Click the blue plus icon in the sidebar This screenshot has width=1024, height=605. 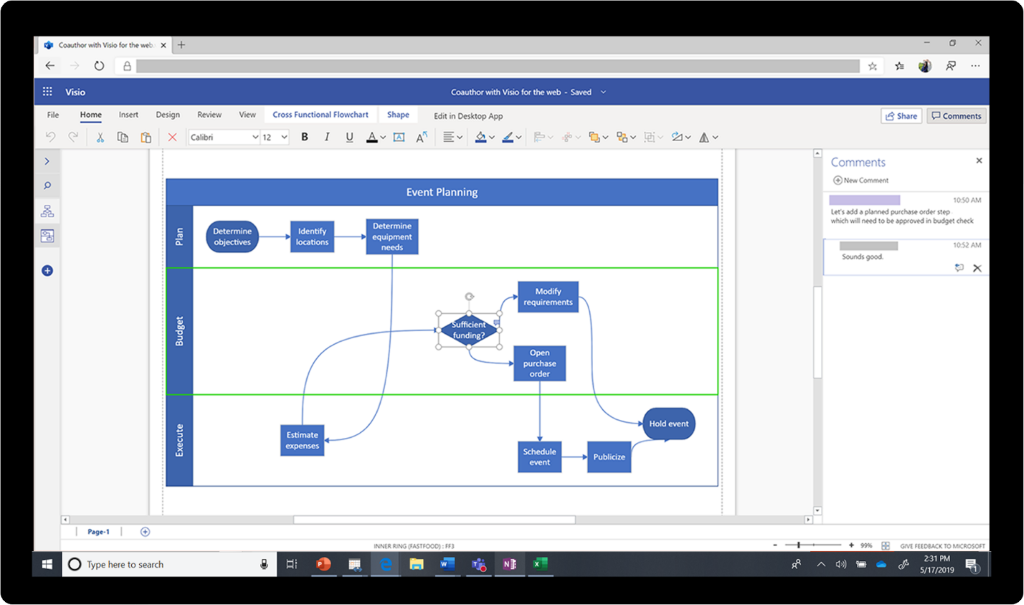pyautogui.click(x=46, y=270)
